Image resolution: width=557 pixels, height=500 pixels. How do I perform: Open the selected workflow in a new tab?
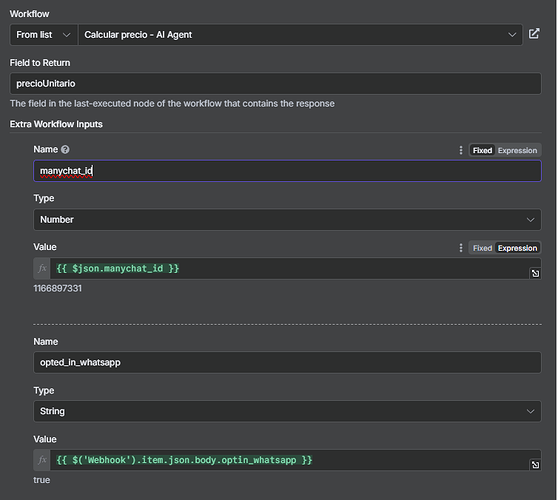534,34
